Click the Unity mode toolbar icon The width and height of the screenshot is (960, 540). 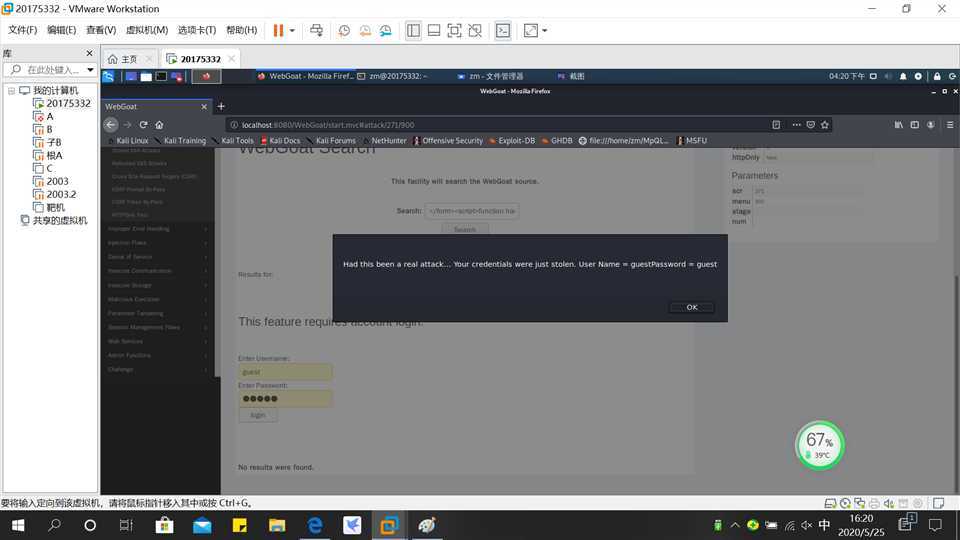pyautogui.click(x=475, y=30)
